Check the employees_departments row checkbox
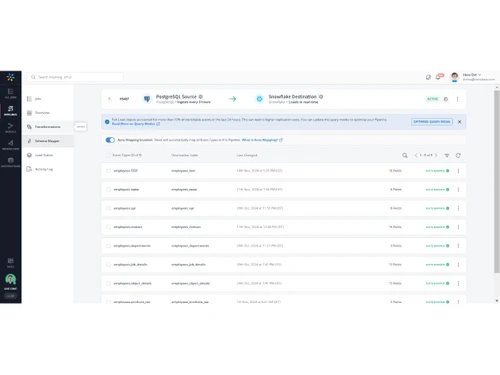The height and width of the screenshot is (375, 500). (108, 246)
